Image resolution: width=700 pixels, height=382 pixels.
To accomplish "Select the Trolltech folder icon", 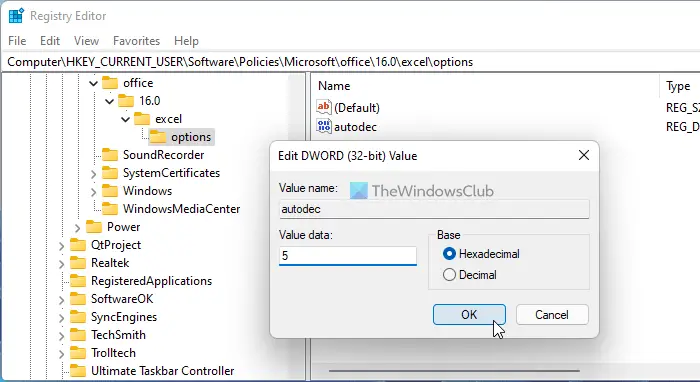I will [78, 353].
